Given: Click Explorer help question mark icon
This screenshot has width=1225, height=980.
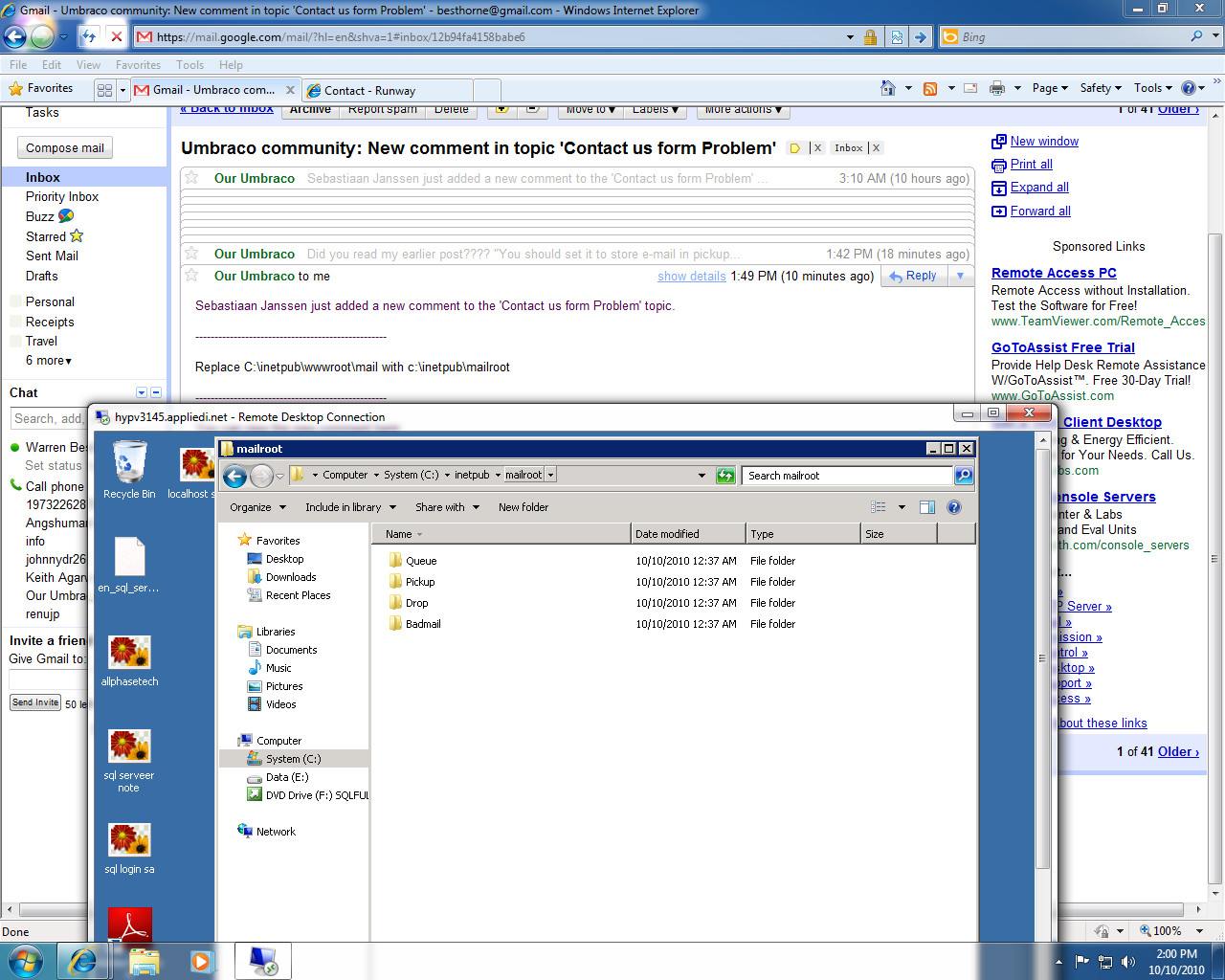Looking at the screenshot, I should pyautogui.click(x=953, y=507).
